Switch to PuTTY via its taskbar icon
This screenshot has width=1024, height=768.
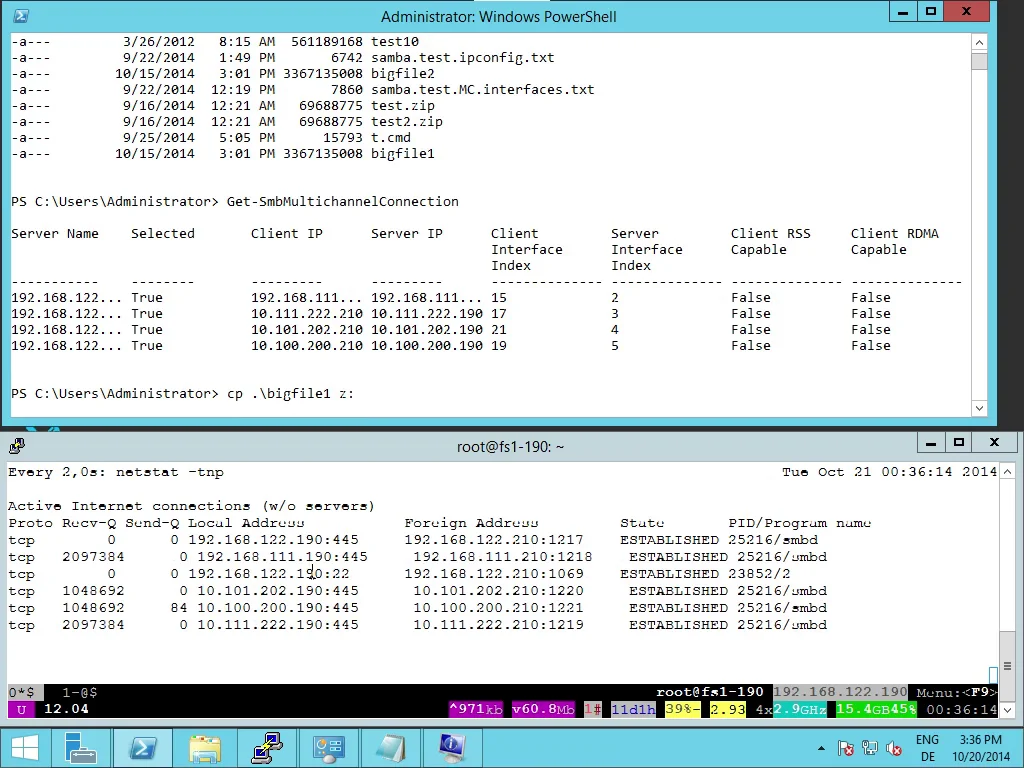(x=267, y=748)
